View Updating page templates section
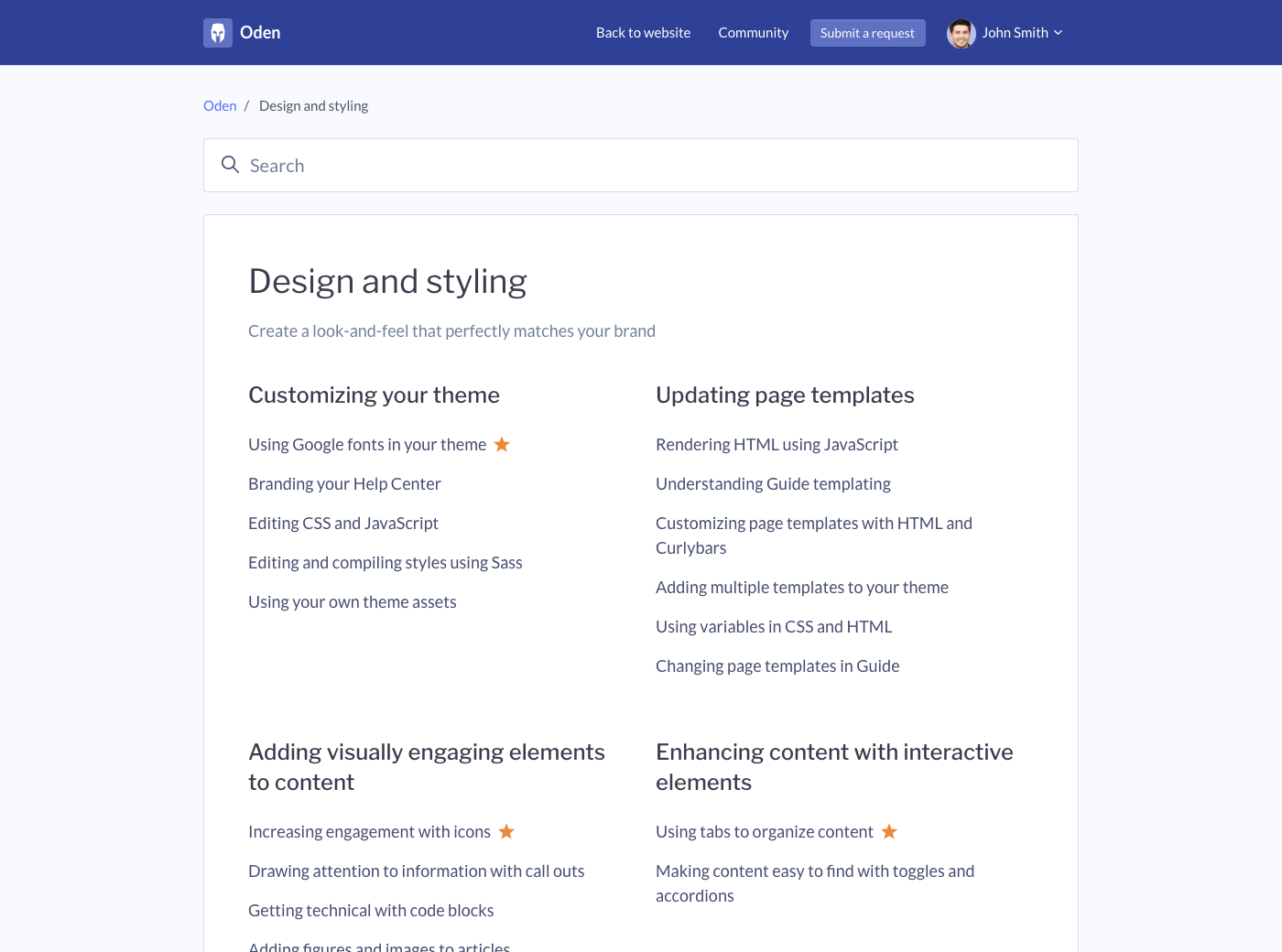Screen dimensions: 1282x952 point(785,395)
